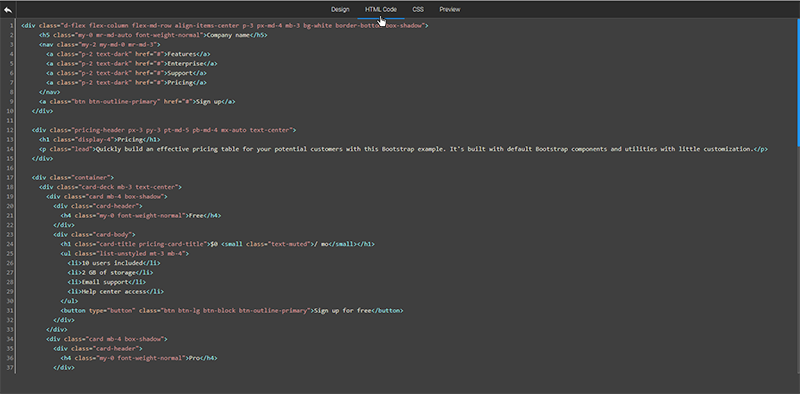Click the closing </ul> tag on line 30
This screenshot has width=800, height=394.
[x=69, y=301]
